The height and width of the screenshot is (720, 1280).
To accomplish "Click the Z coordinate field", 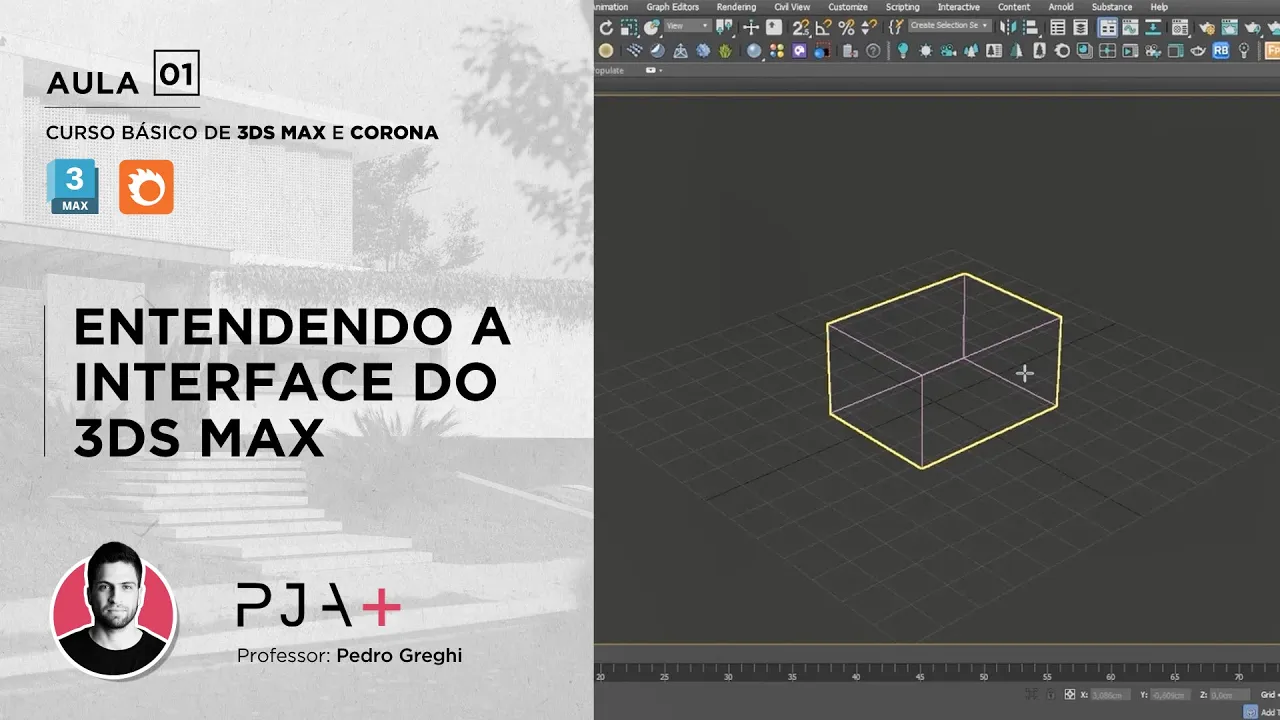I will (x=1229, y=694).
